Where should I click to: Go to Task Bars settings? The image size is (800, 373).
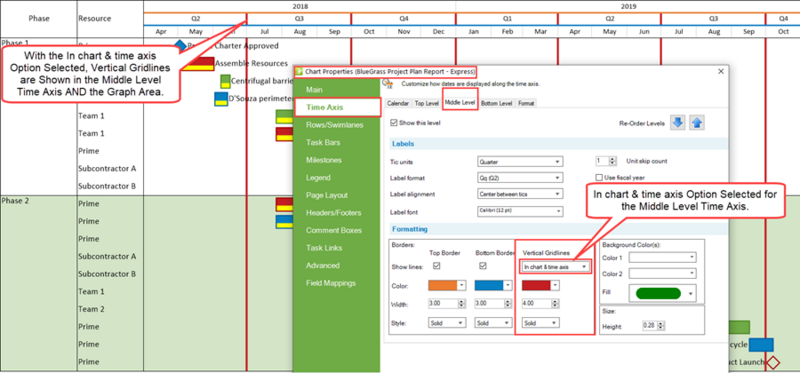tap(323, 142)
